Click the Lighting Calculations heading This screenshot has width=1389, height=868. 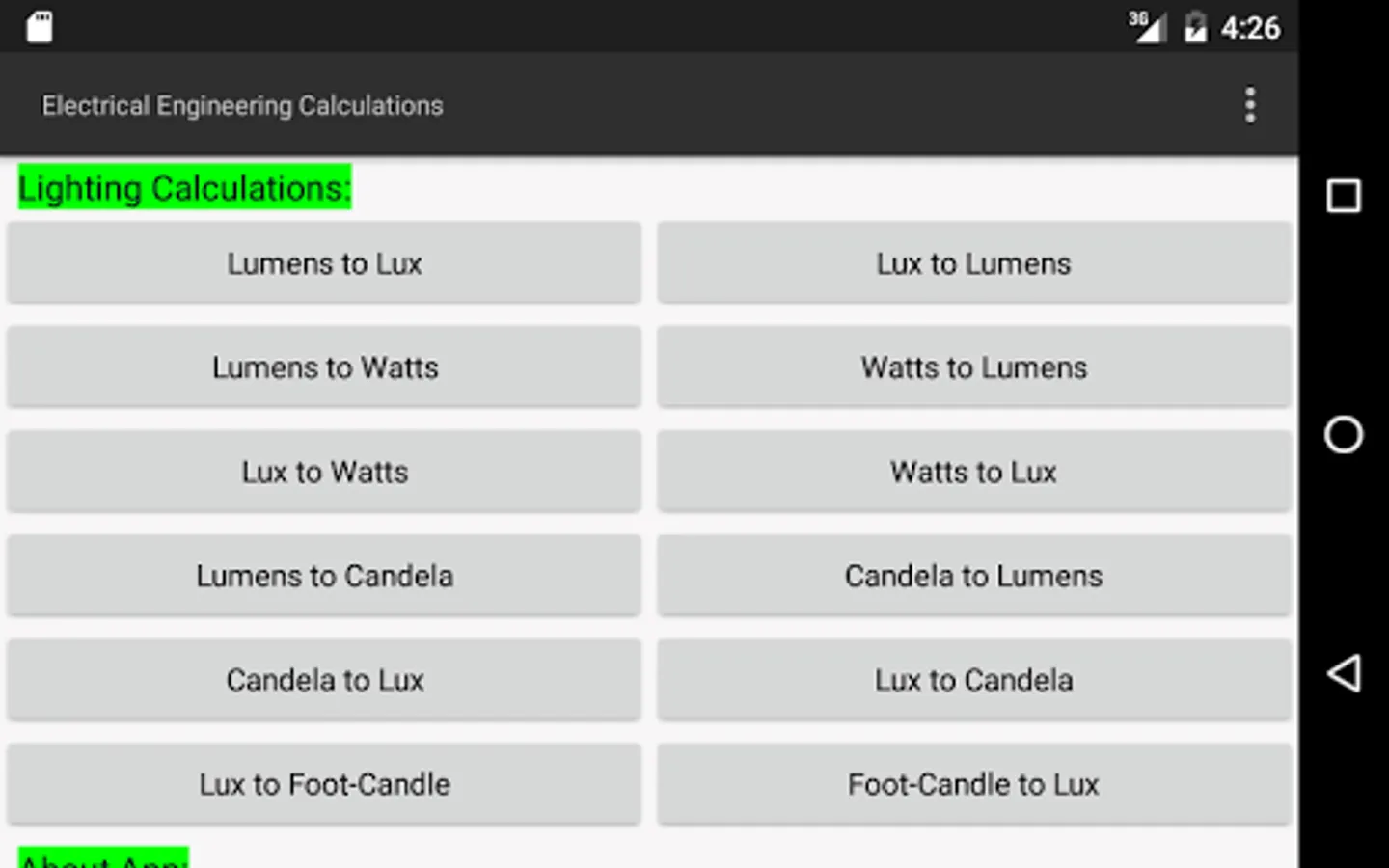[184, 187]
